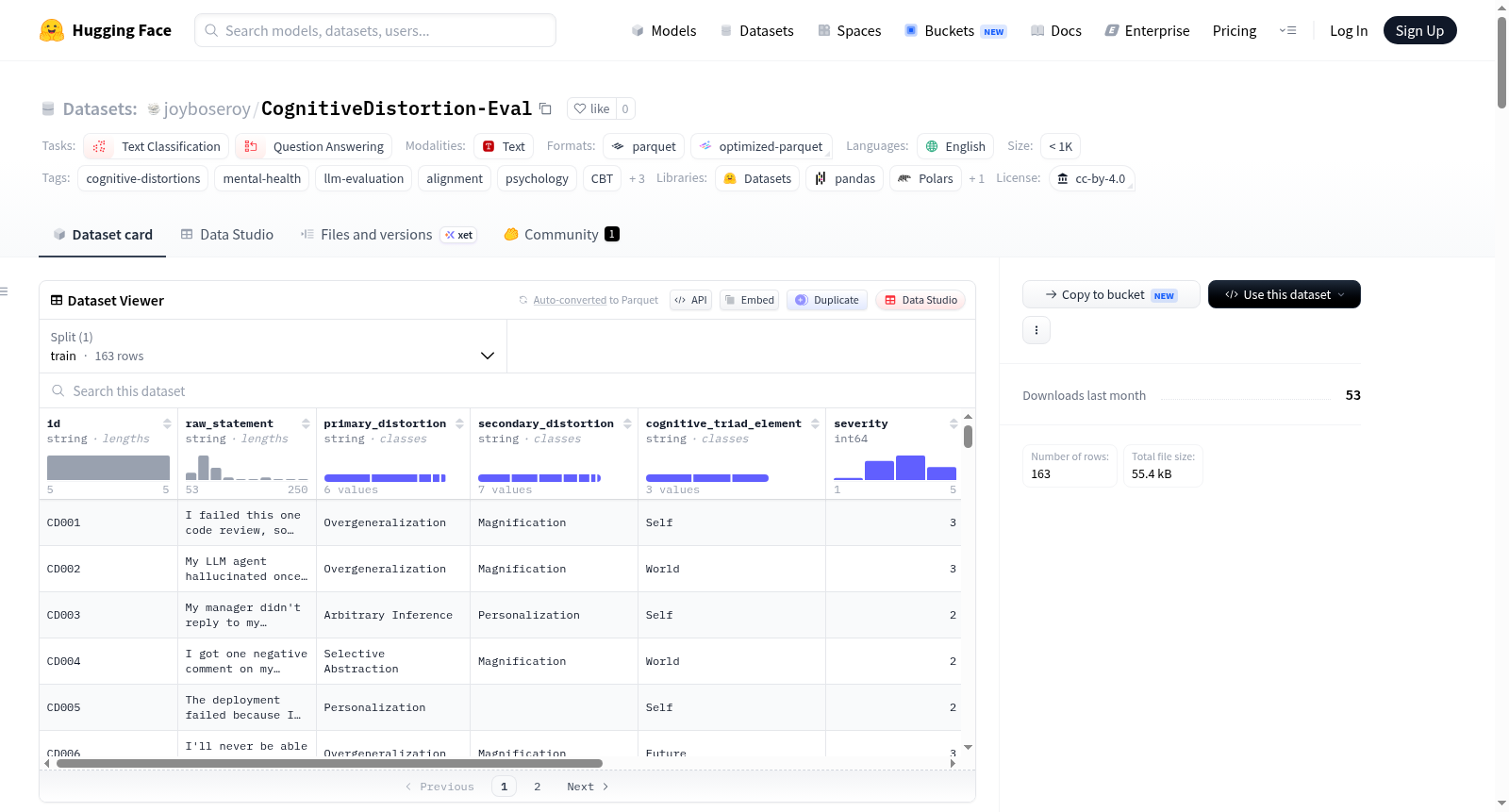Click the Duplicate dataset button
Screen dimensions: 1509x812
tap(827, 300)
